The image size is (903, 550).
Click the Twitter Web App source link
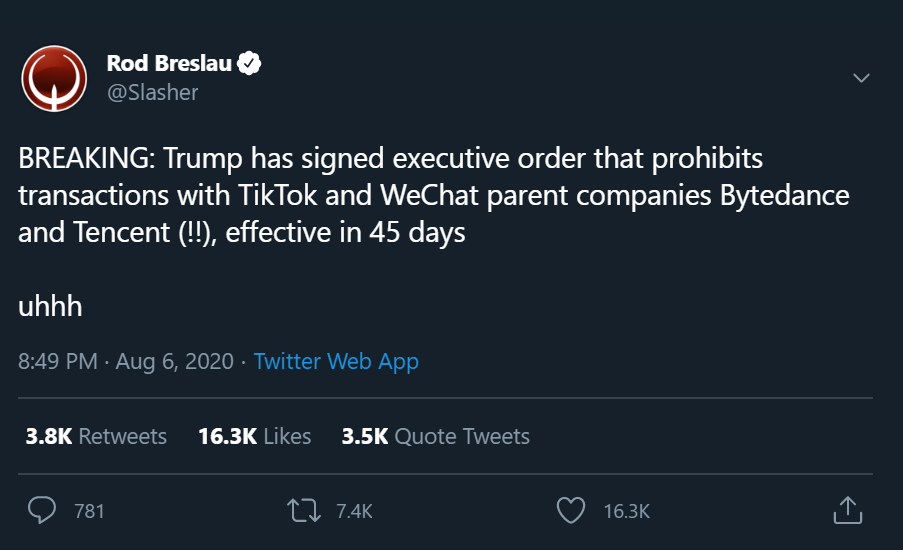click(x=336, y=361)
